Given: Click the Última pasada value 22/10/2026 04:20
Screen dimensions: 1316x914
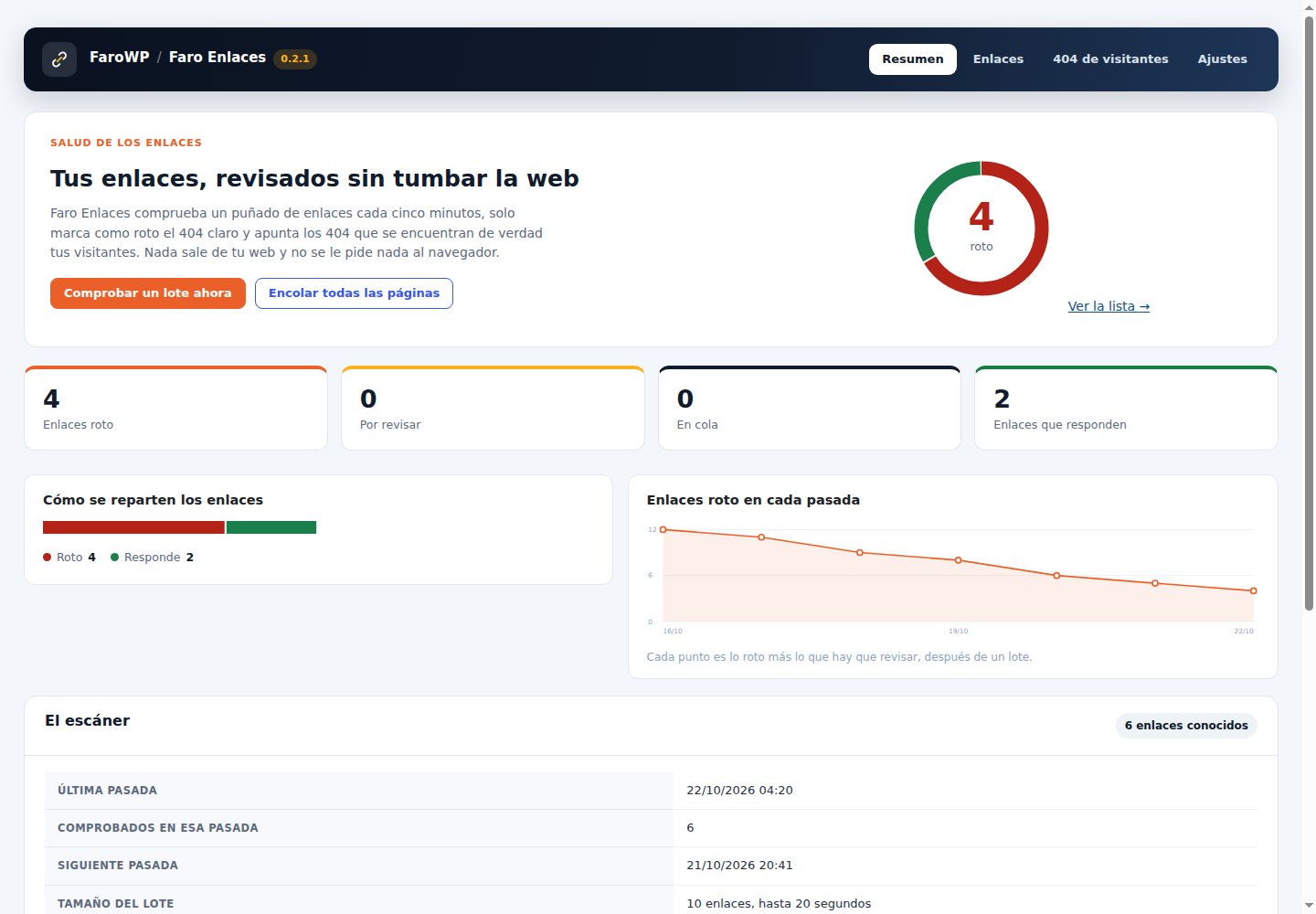Looking at the screenshot, I should point(739,791).
